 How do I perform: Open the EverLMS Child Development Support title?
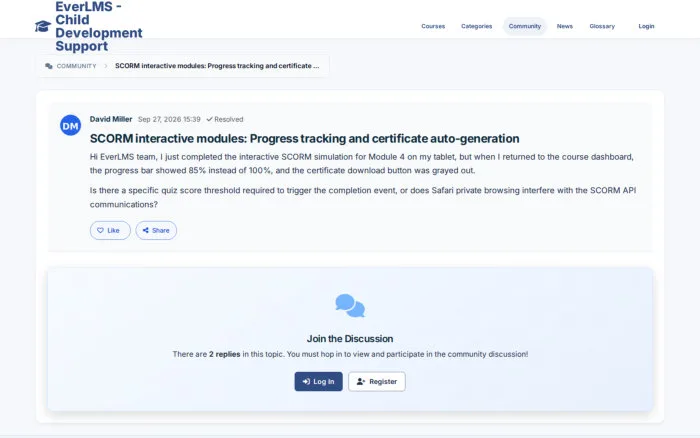pyautogui.click(x=99, y=26)
